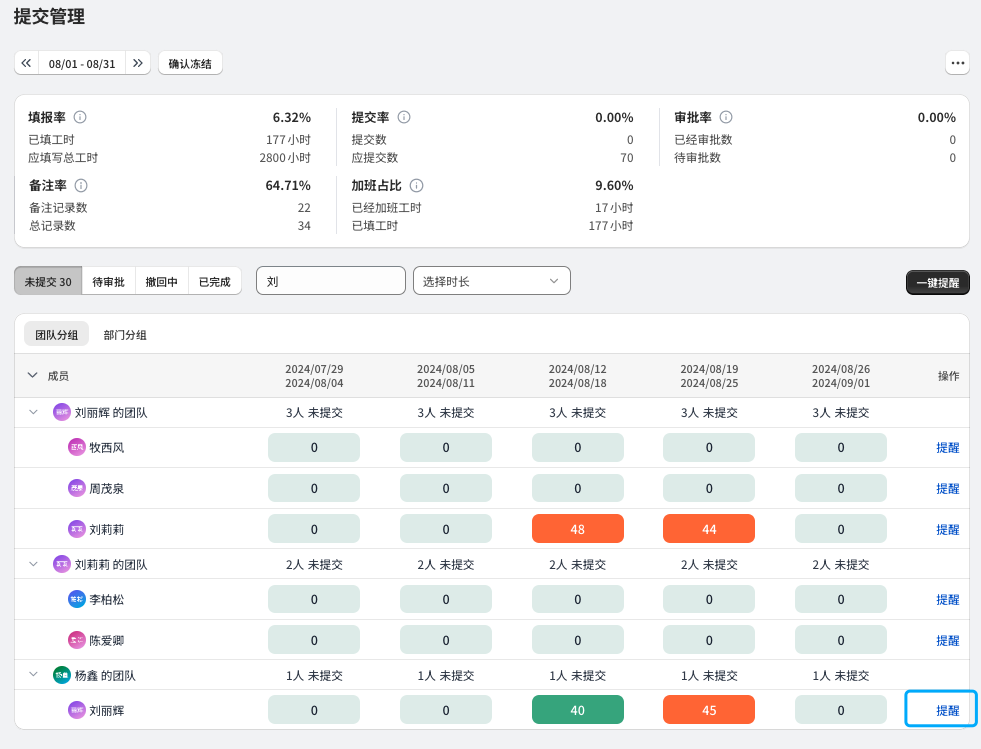Click the orange 45 hours cell for 刘丽辉
Image resolution: width=981 pixels, height=749 pixels.
[x=709, y=710]
